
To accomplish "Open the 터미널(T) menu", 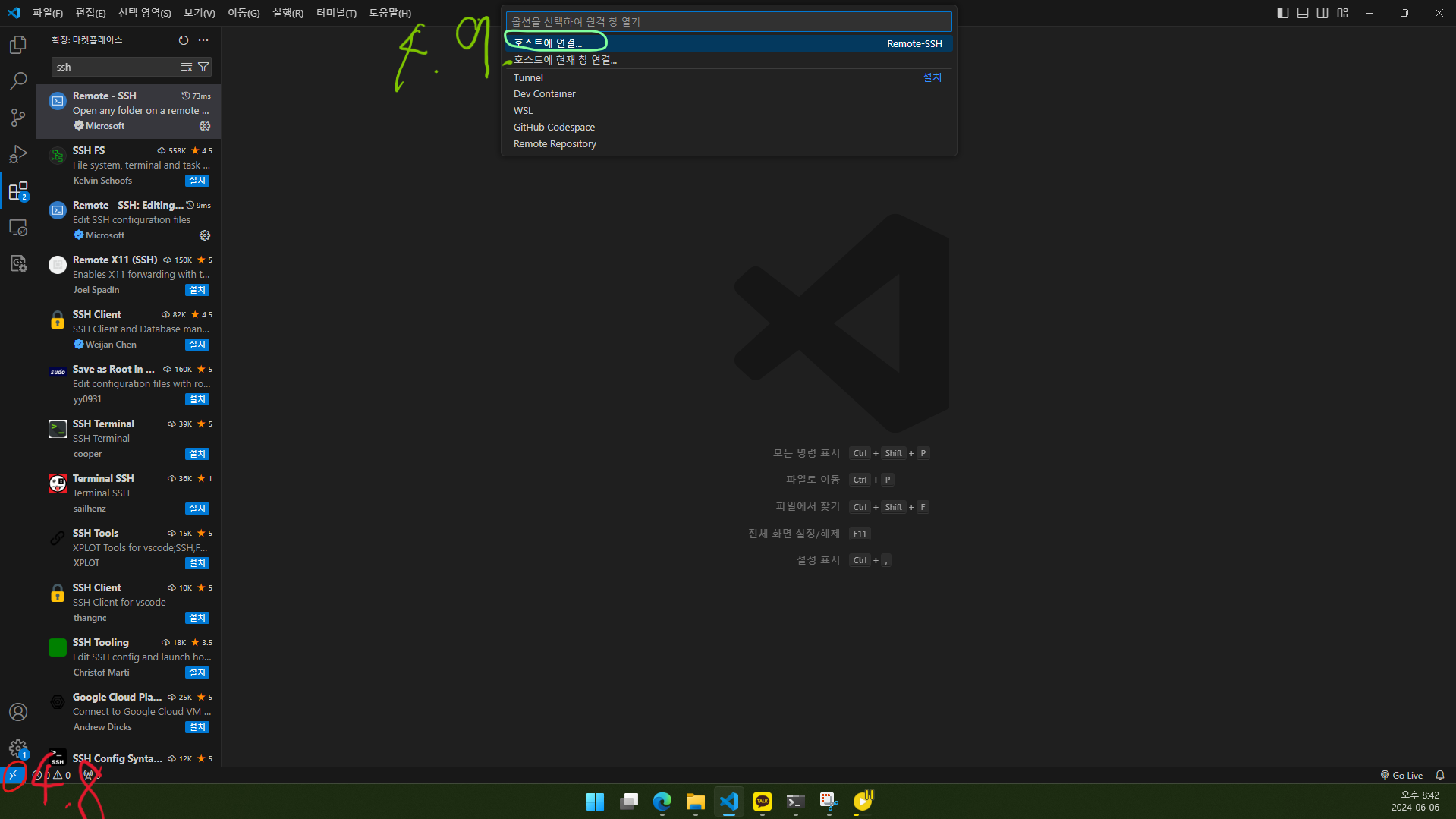I will pyautogui.click(x=336, y=13).
